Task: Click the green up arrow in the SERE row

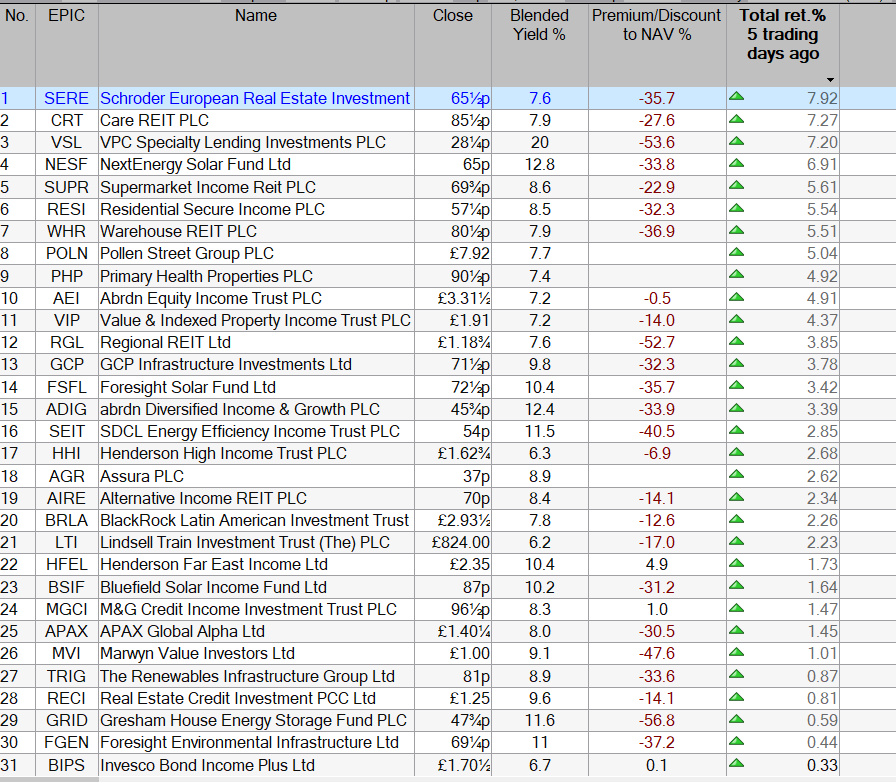Action: [x=737, y=97]
